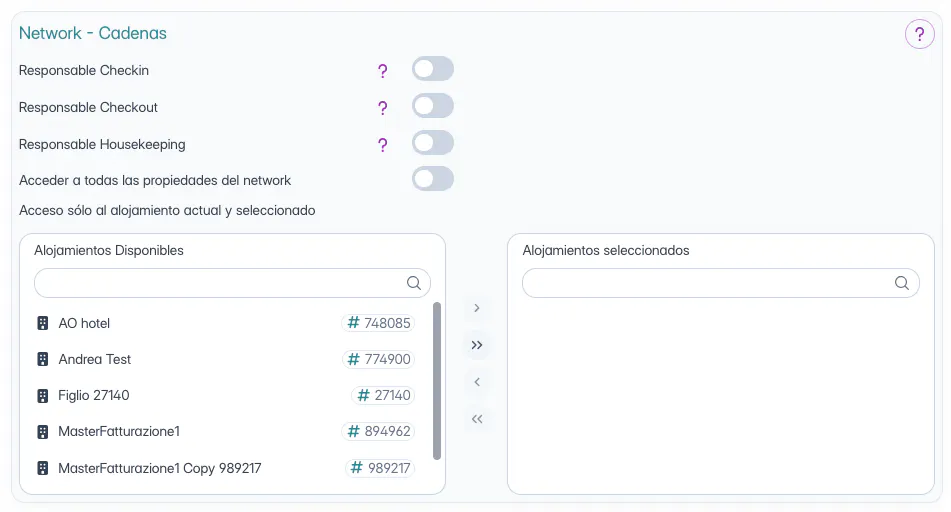Move all properties right with double arrow
951x512 pixels.
click(x=477, y=345)
